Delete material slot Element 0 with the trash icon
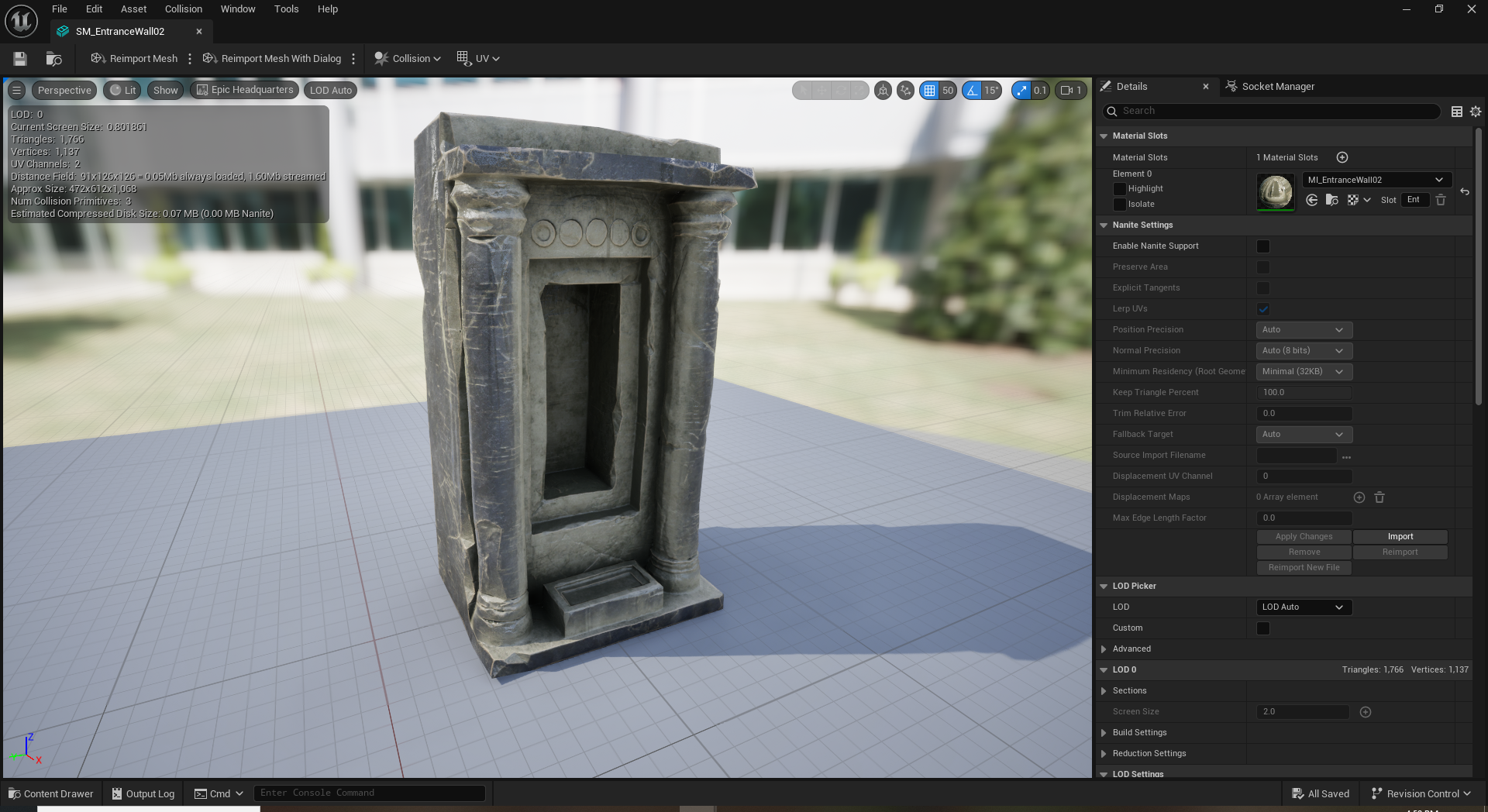 pos(1441,200)
